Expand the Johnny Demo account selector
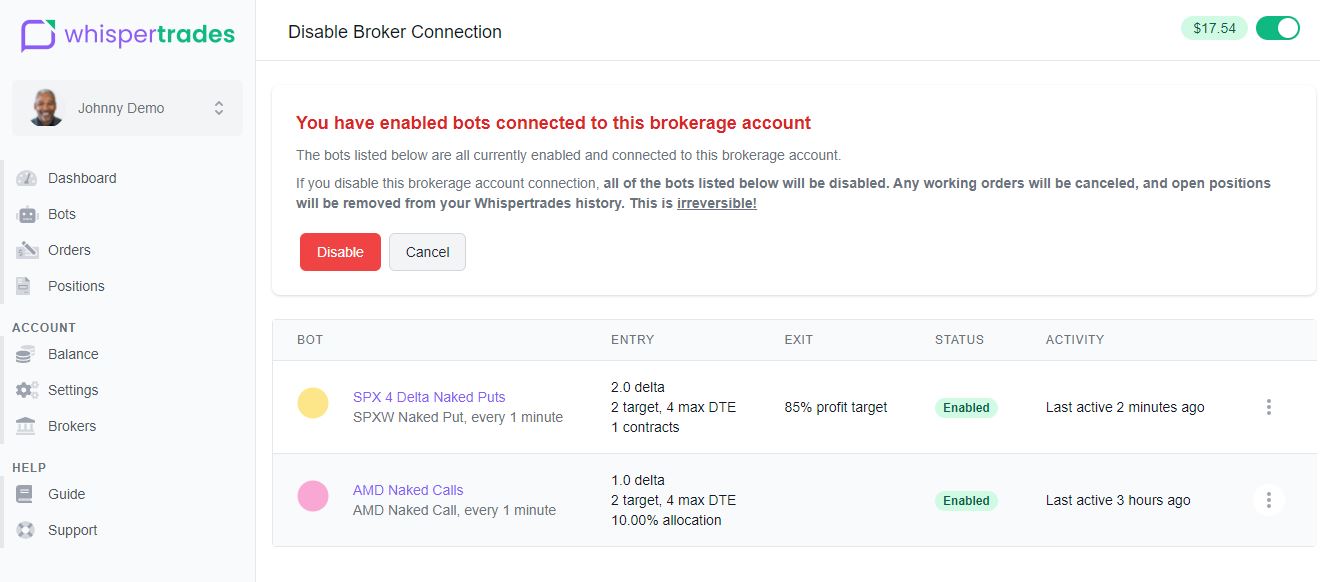The width and height of the screenshot is (1320, 582). point(127,108)
